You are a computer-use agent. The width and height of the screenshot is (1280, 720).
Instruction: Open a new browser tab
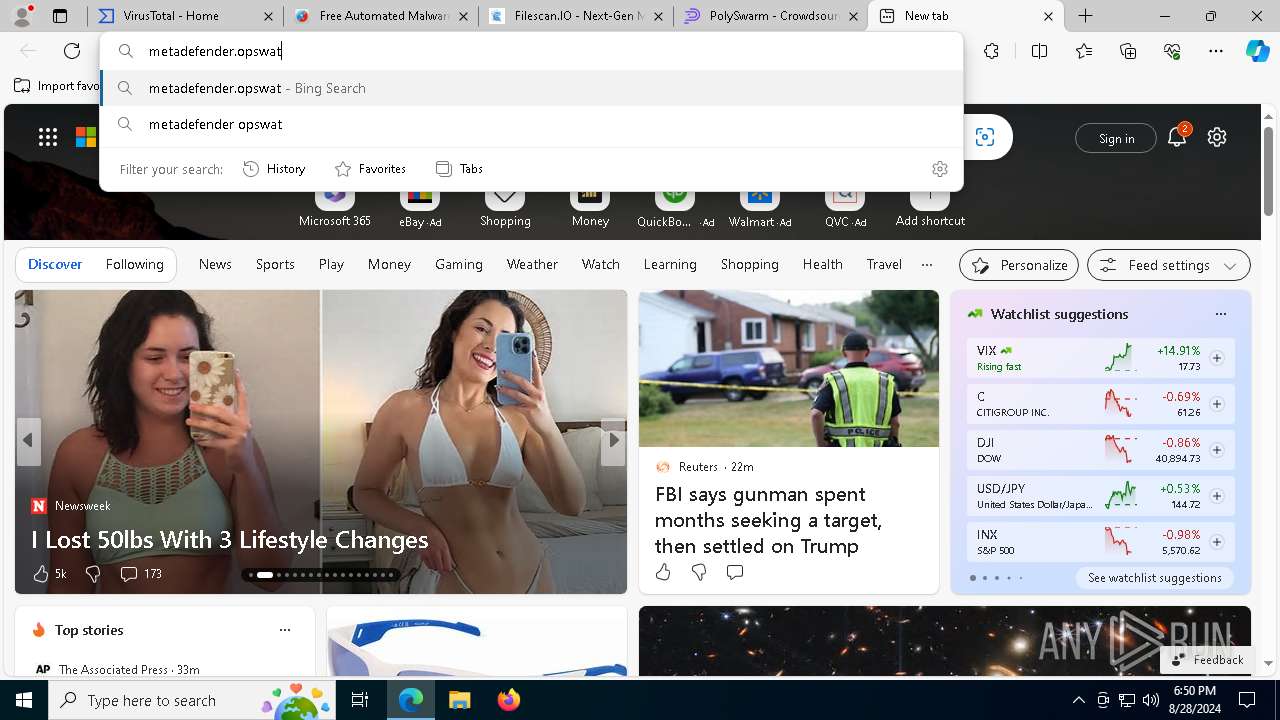point(1086,16)
